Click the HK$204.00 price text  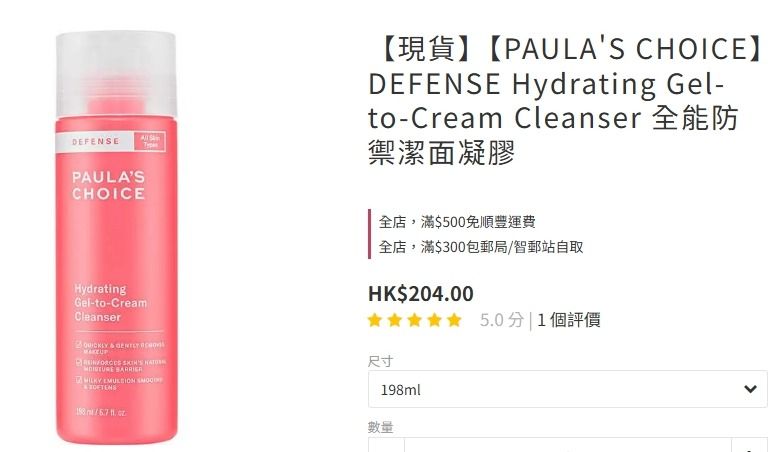(x=421, y=293)
